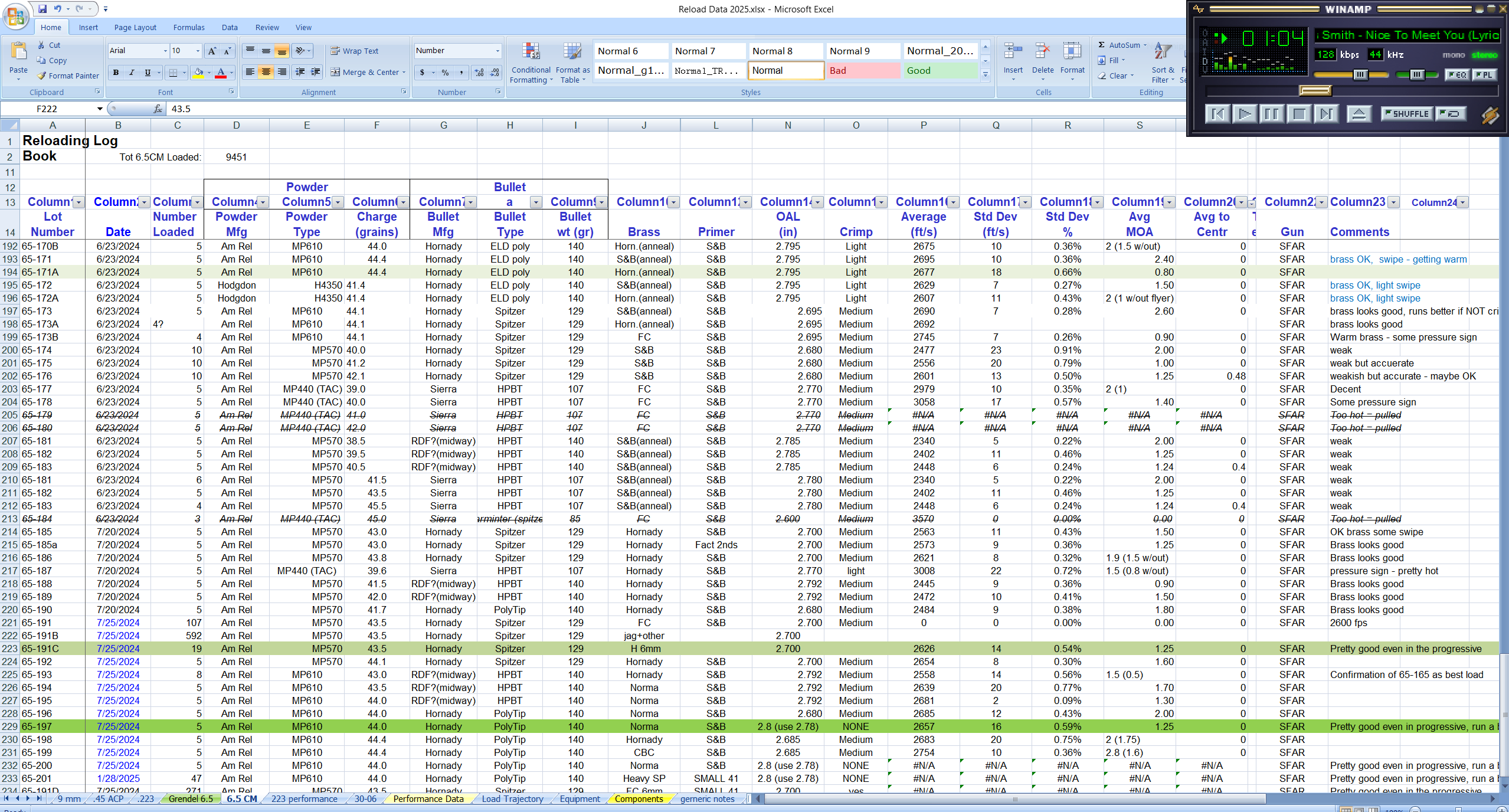1509x812 pixels.
Task: Toggle Winamp equalizer EQ button
Action: click(1457, 75)
